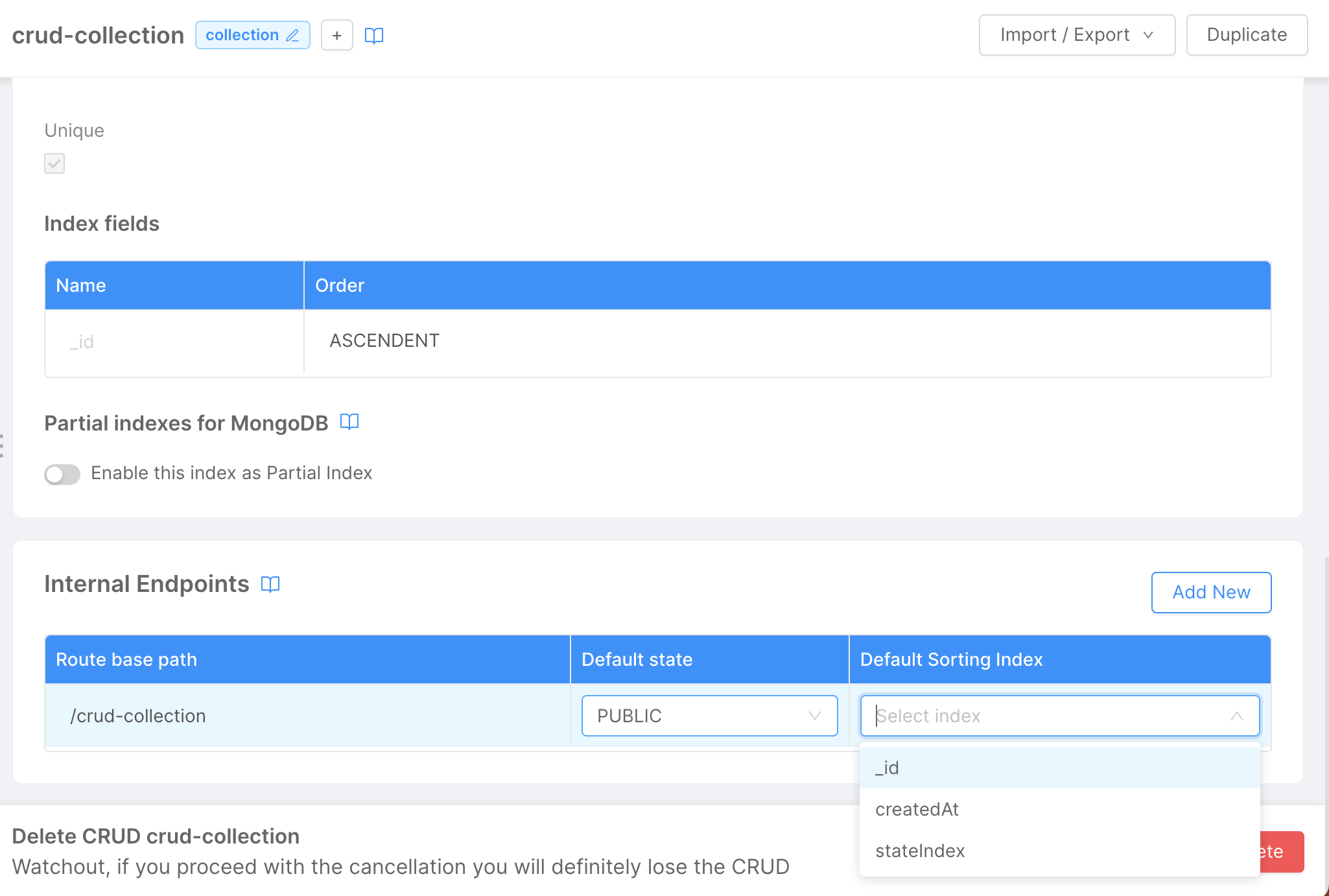Enable this index as Partial Index switch
1329x896 pixels.
(x=62, y=474)
